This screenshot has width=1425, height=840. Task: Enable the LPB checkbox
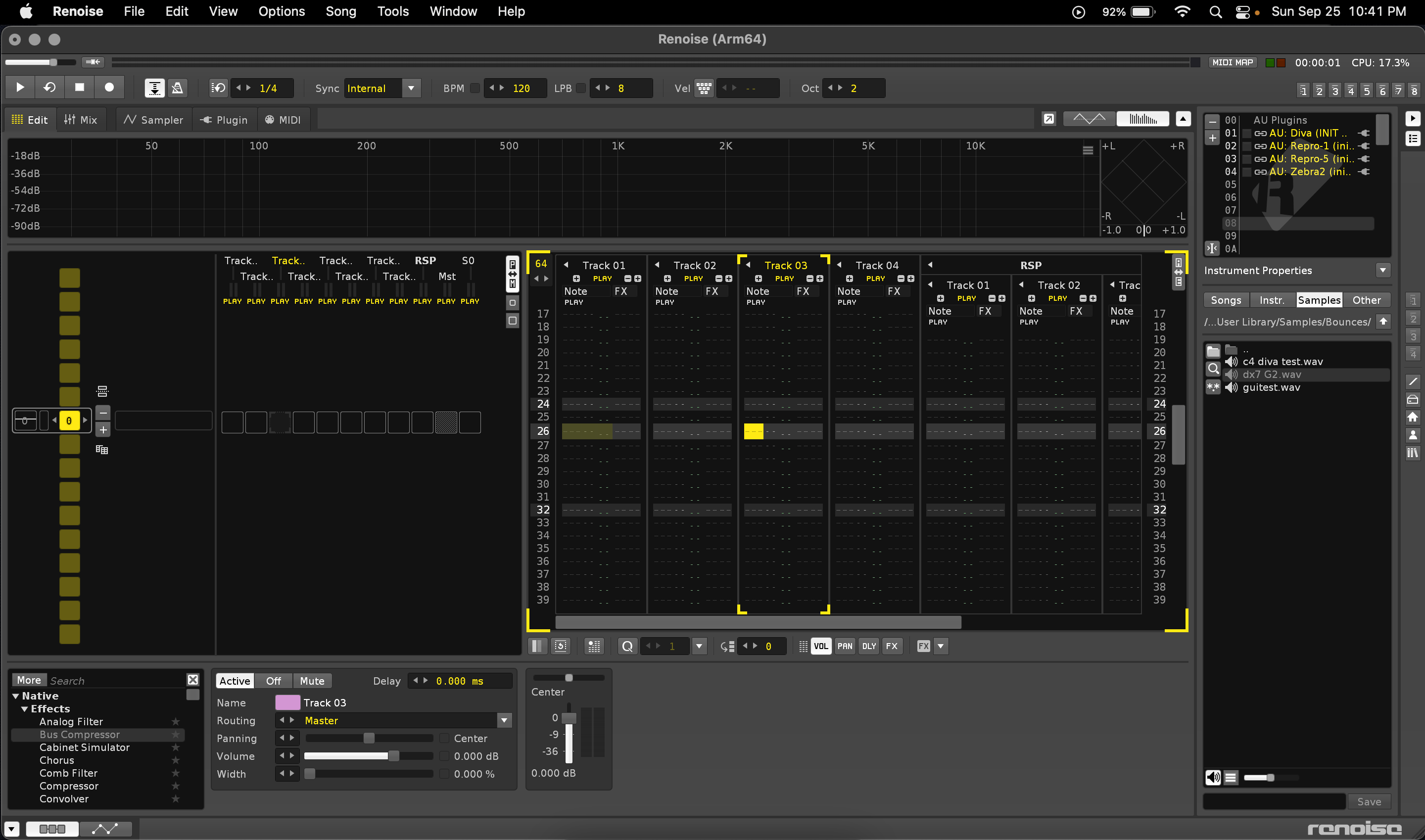580,88
